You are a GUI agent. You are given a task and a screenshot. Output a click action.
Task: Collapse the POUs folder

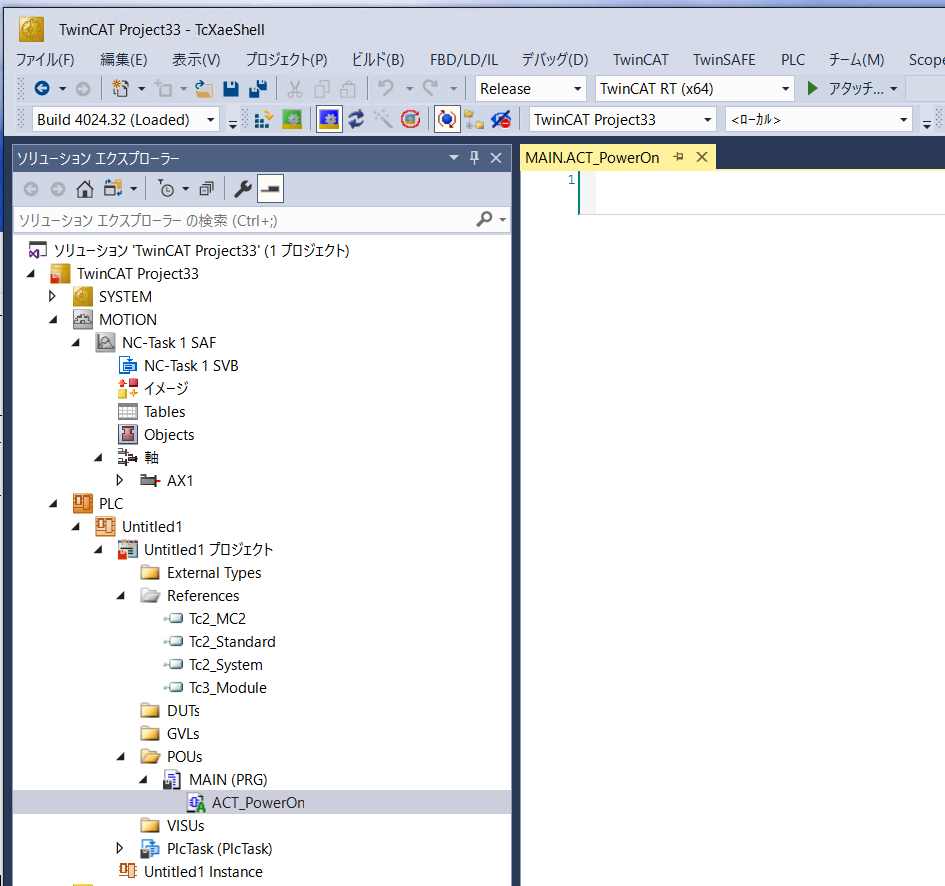click(121, 756)
